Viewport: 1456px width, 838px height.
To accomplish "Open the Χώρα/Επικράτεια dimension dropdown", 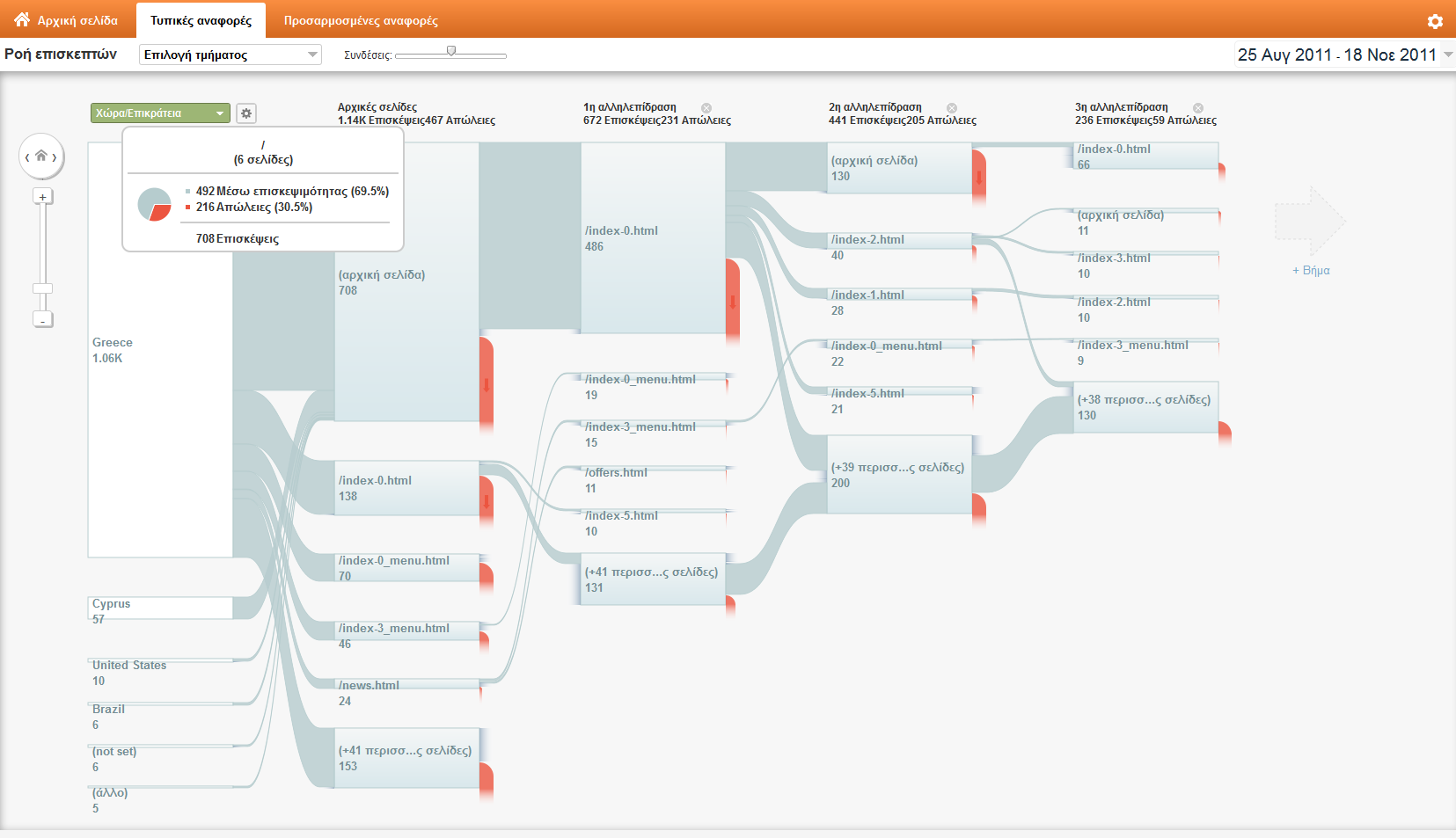I will [x=160, y=113].
